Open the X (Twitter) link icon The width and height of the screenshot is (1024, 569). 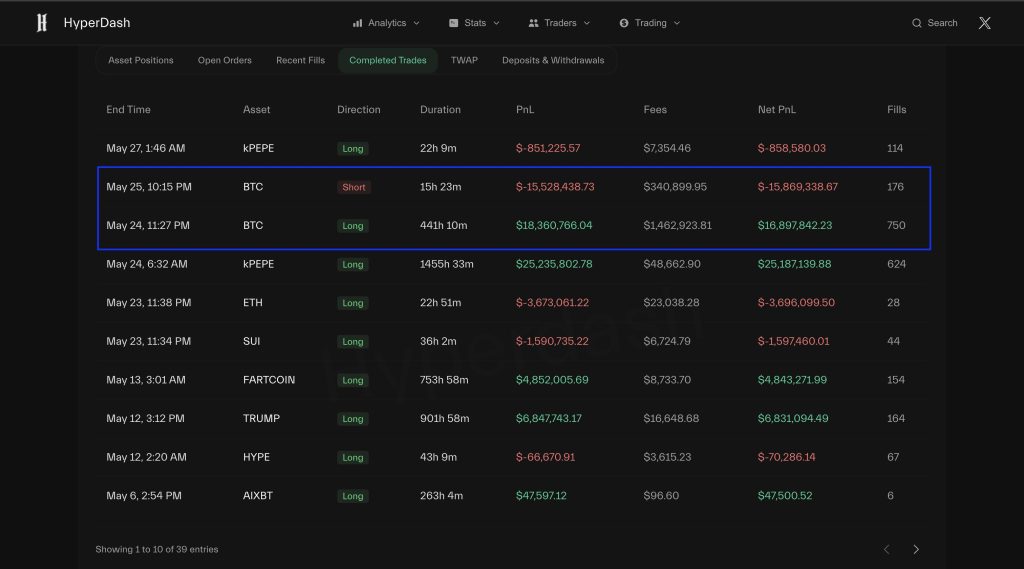pyautogui.click(x=984, y=23)
